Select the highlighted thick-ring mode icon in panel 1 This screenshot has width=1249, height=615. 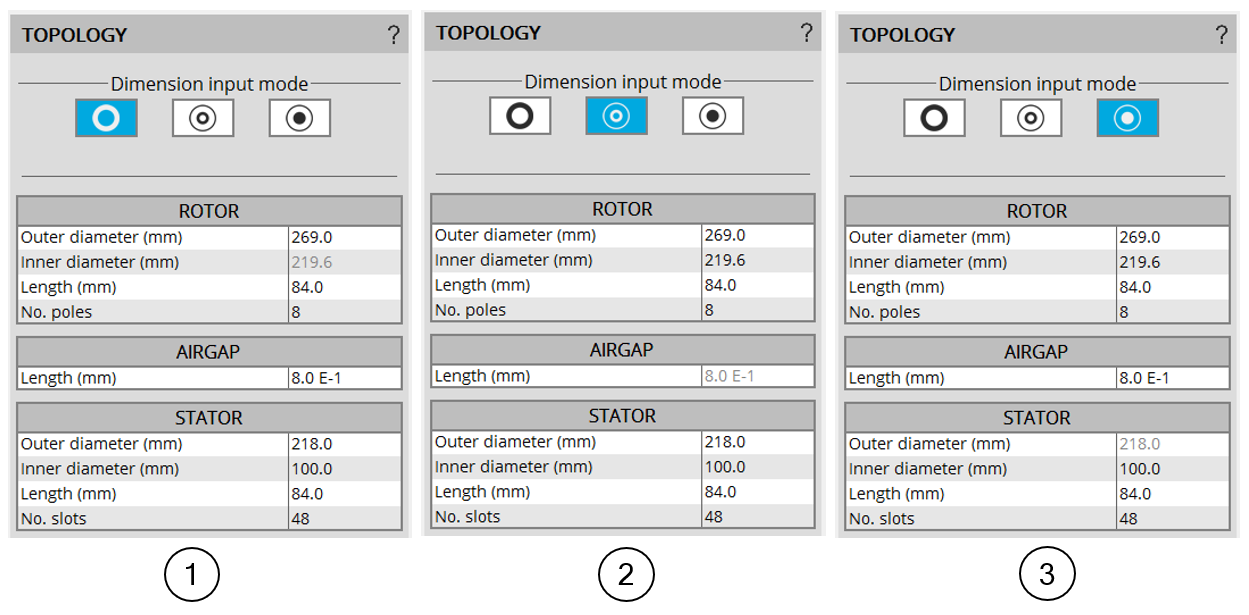(106, 118)
